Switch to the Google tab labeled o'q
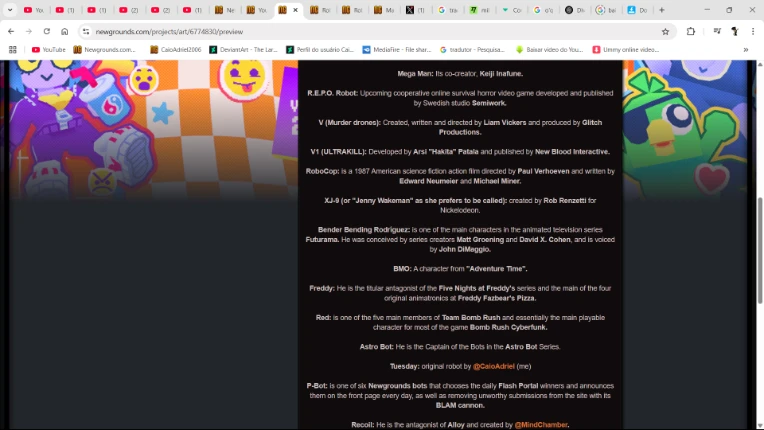This screenshot has height=430, width=764. [x=543, y=10]
